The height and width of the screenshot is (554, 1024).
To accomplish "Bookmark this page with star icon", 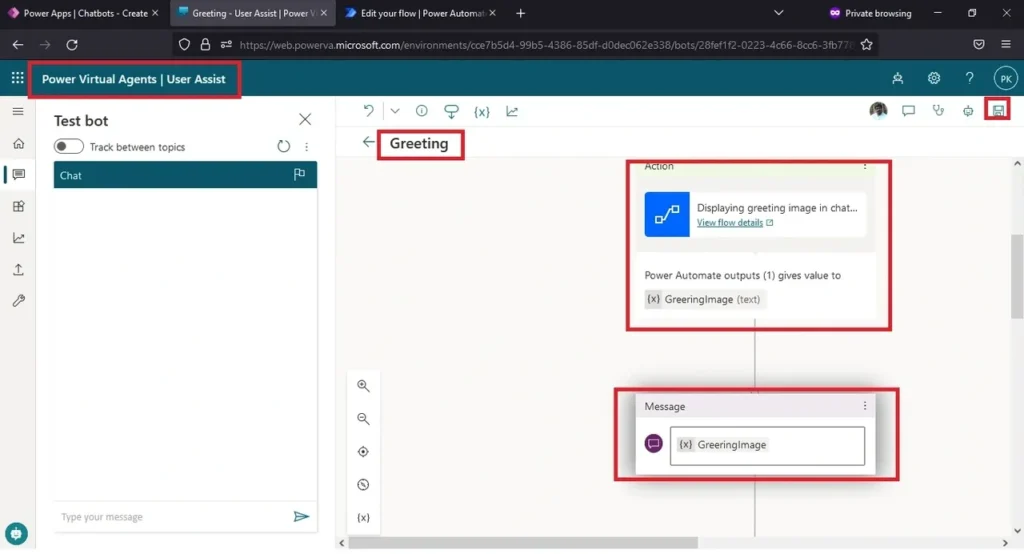I will (x=867, y=44).
